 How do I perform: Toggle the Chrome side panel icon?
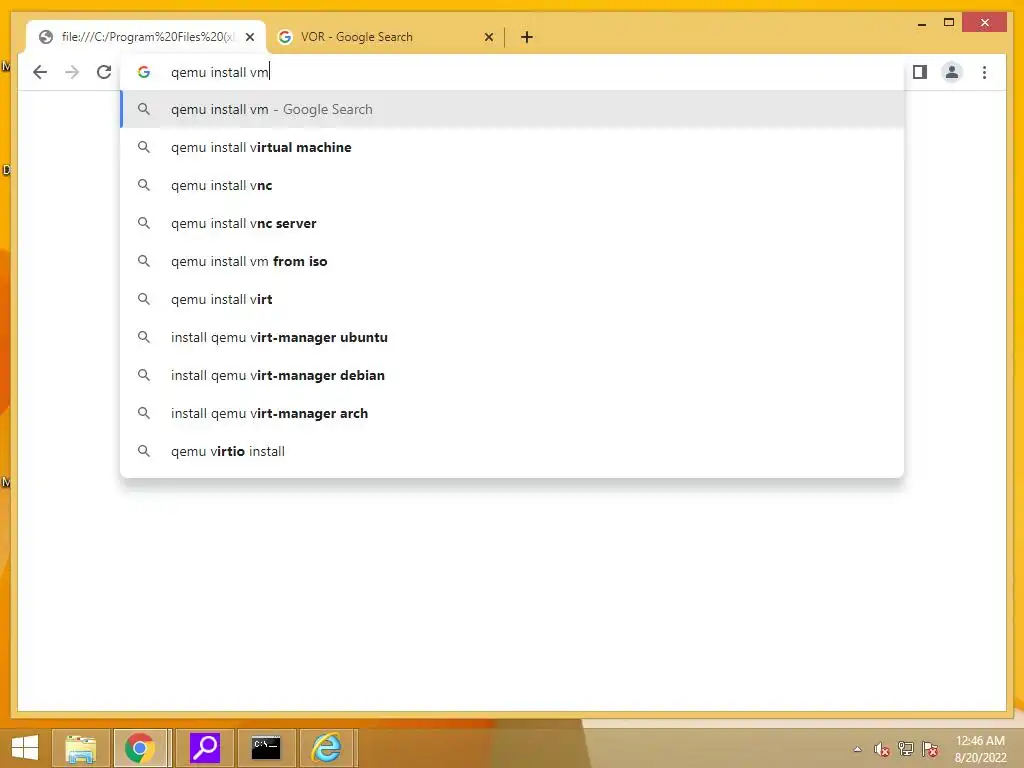[x=920, y=72]
